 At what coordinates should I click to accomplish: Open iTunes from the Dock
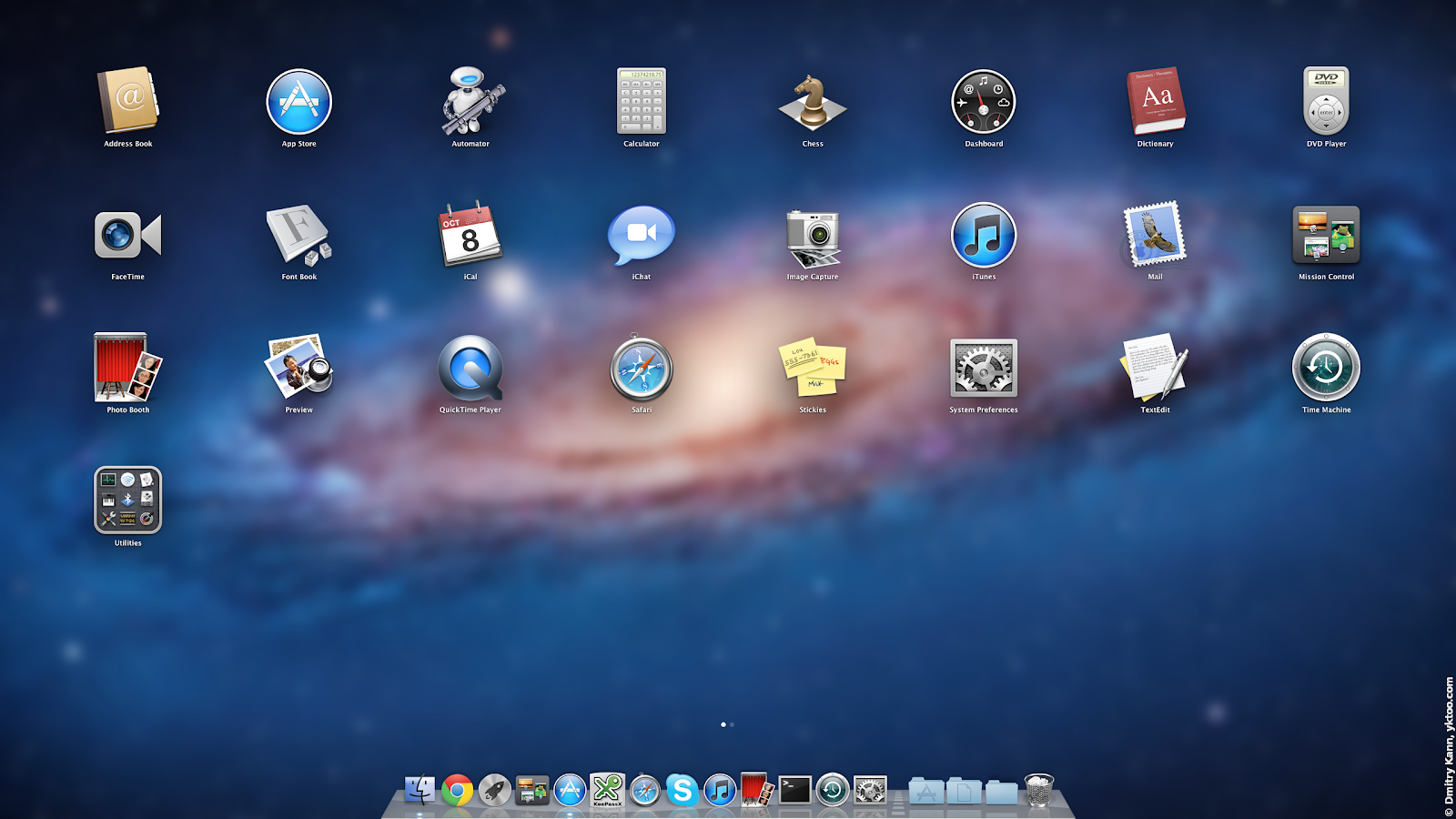(x=720, y=791)
